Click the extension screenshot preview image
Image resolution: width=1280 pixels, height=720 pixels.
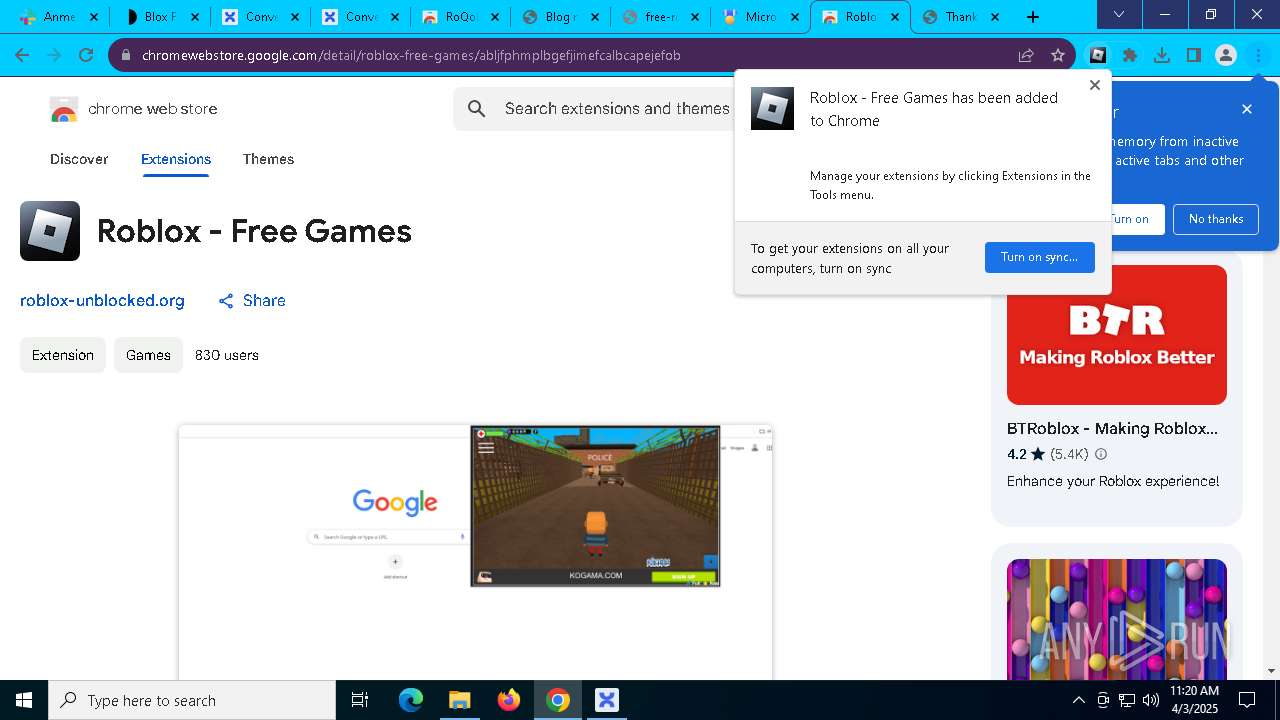(476, 552)
